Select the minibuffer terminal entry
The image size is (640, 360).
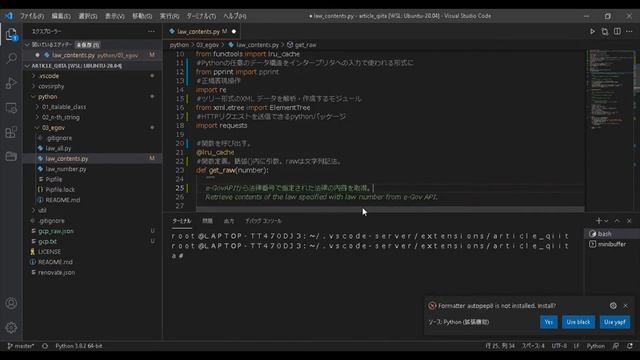(x=611, y=244)
